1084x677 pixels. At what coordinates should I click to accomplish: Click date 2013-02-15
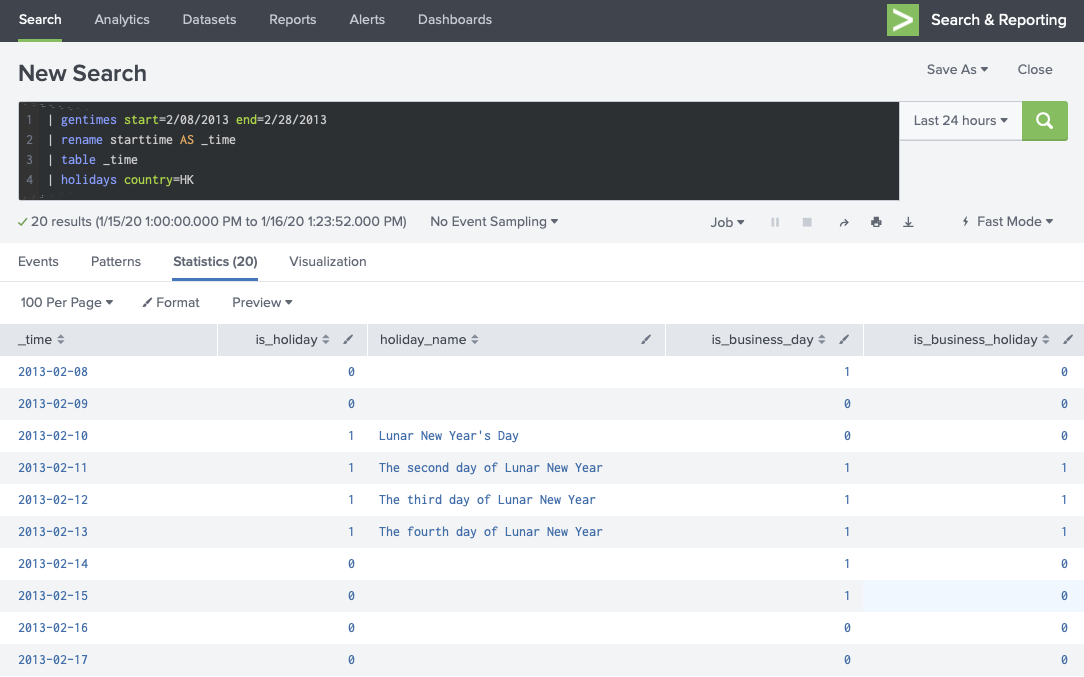point(53,595)
